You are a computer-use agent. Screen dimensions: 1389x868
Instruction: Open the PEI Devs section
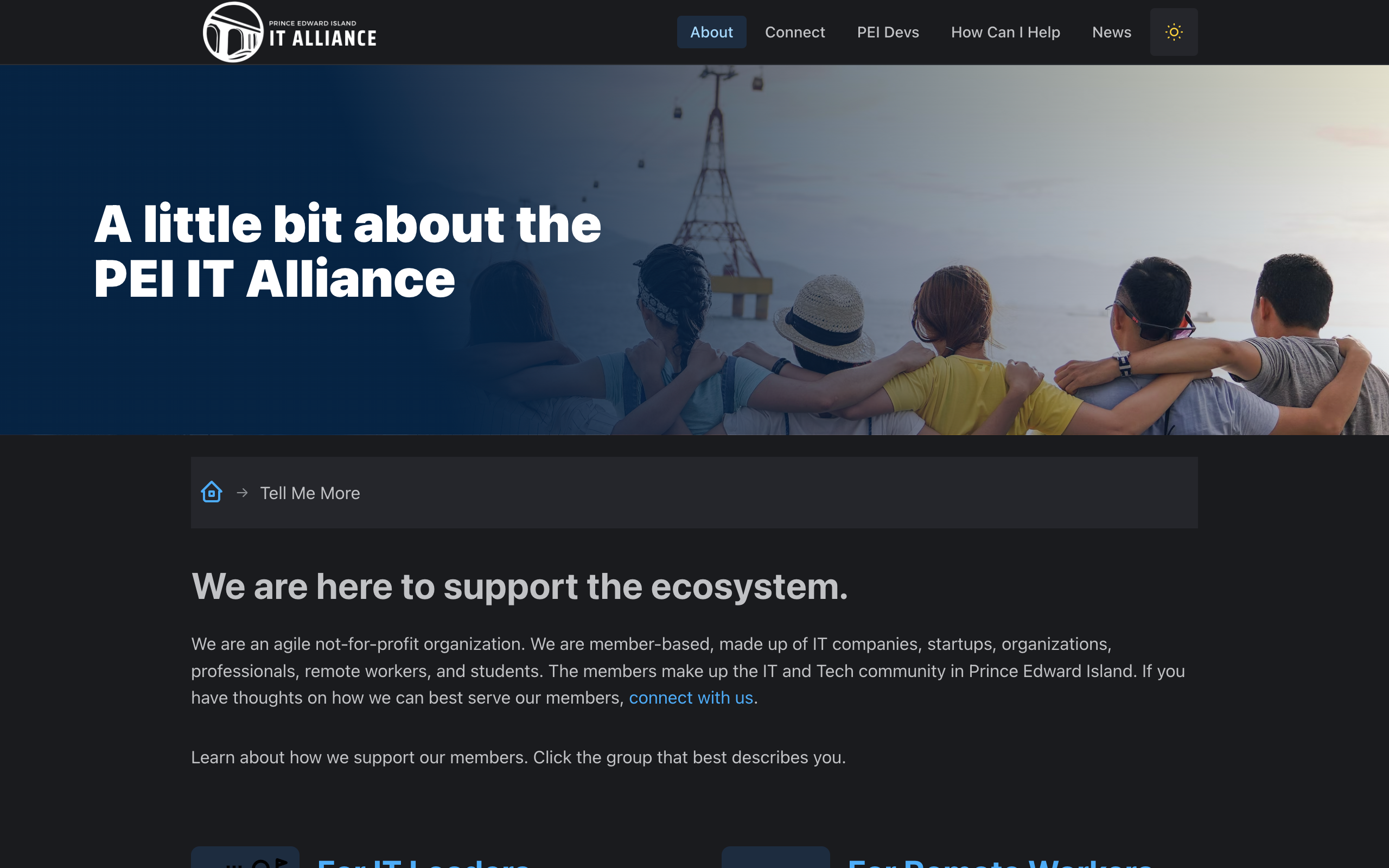pos(887,32)
